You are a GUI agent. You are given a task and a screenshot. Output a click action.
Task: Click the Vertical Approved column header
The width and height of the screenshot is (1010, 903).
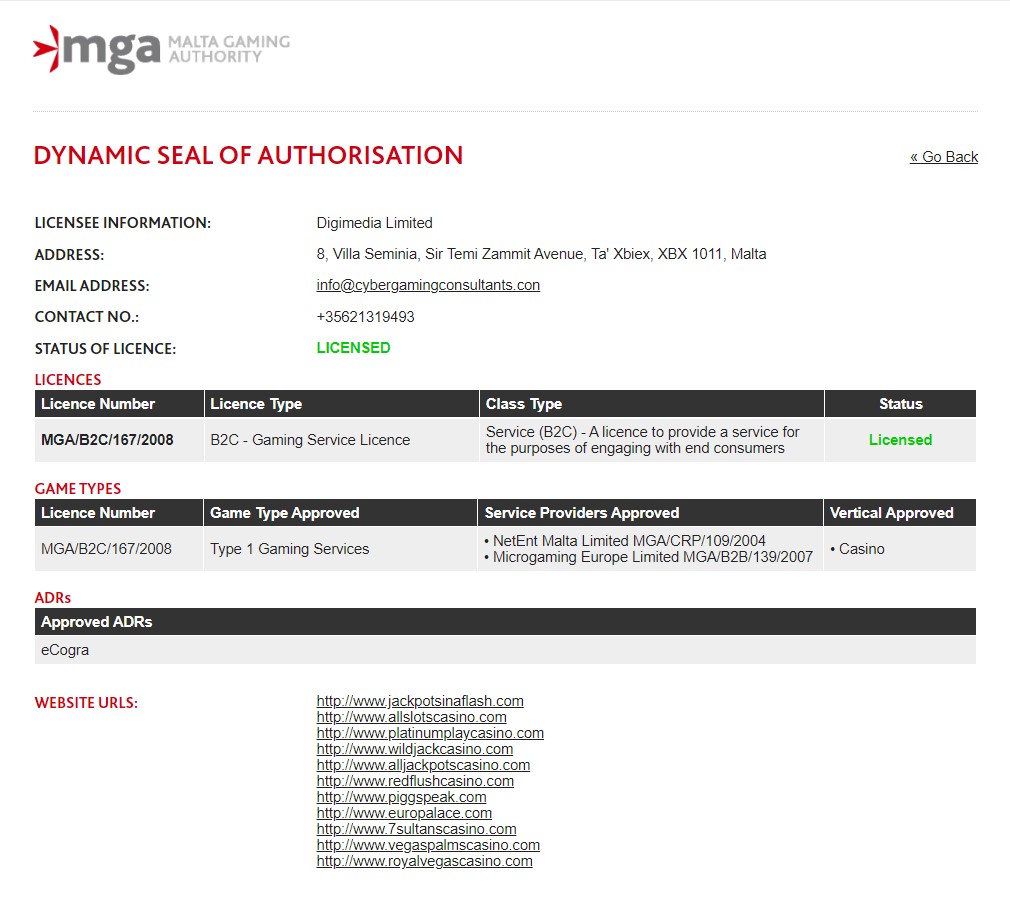pyautogui.click(x=900, y=513)
